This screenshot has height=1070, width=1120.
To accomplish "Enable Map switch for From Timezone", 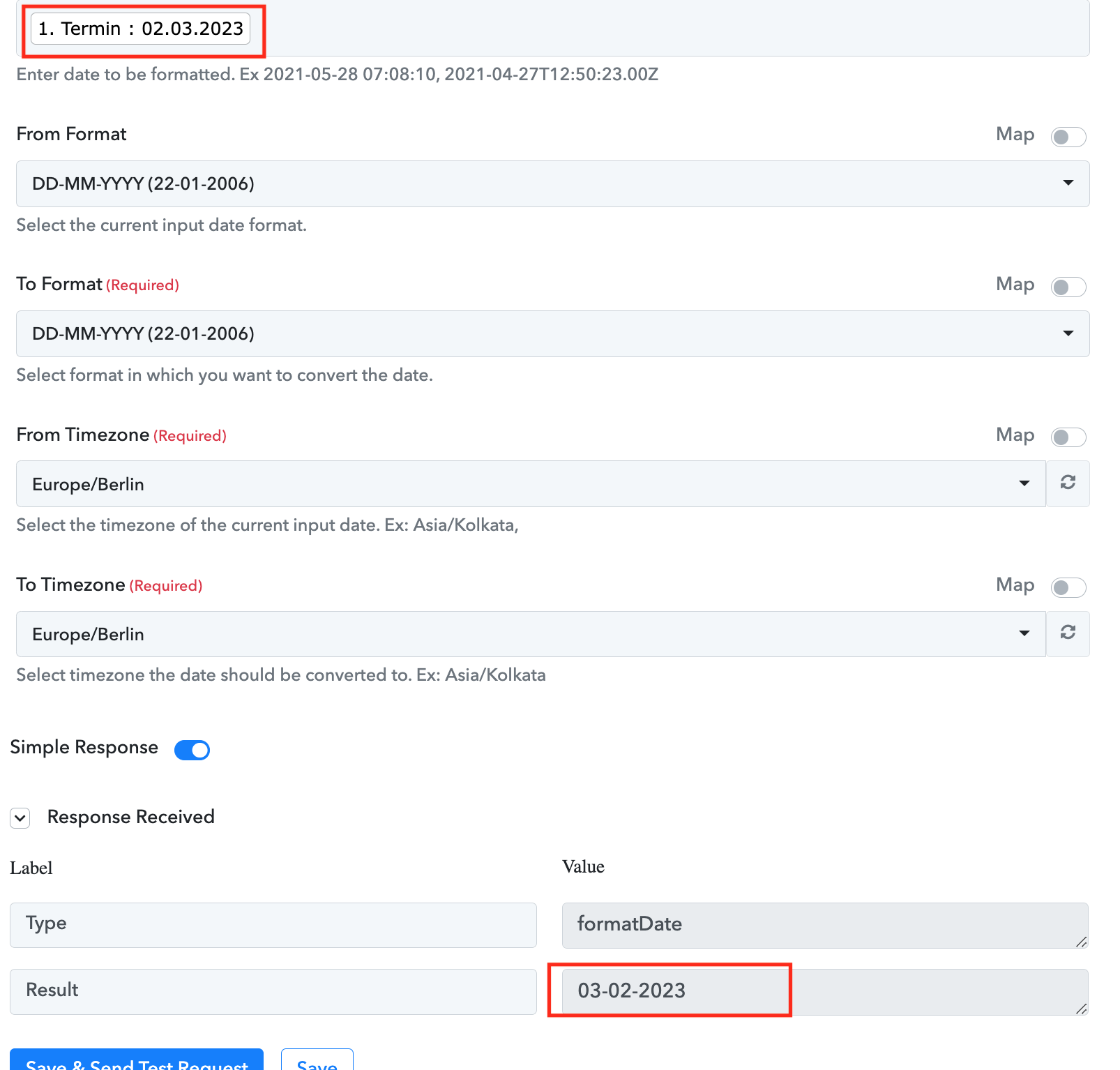I will point(1068,437).
